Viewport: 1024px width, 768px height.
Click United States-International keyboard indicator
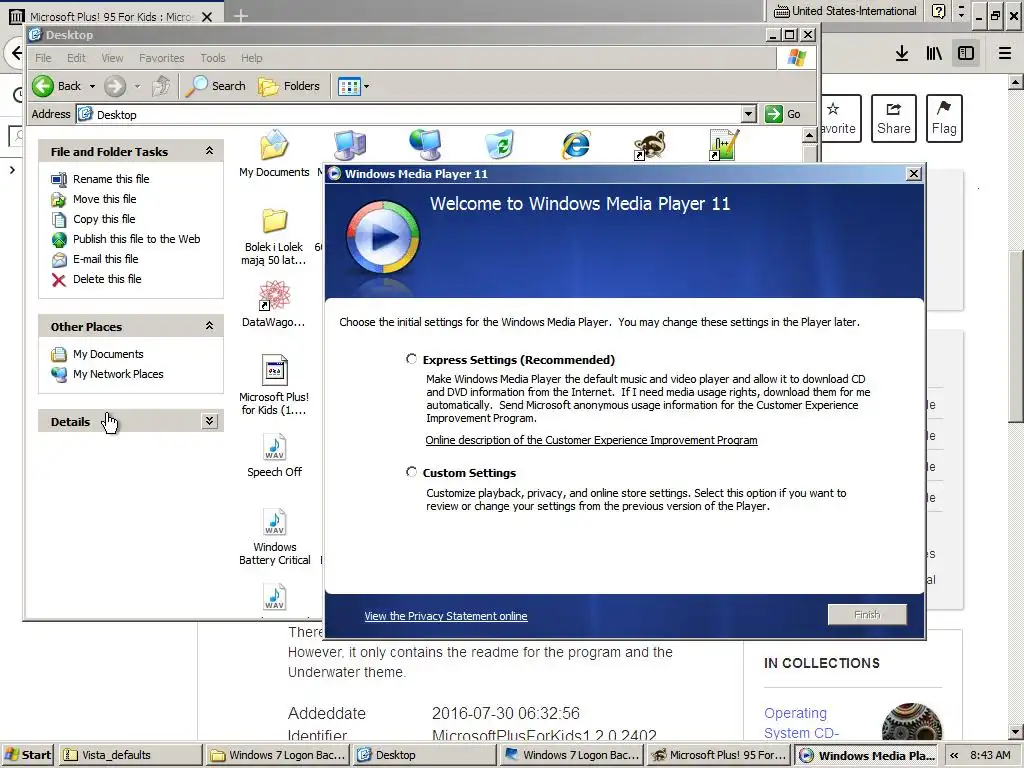click(845, 11)
